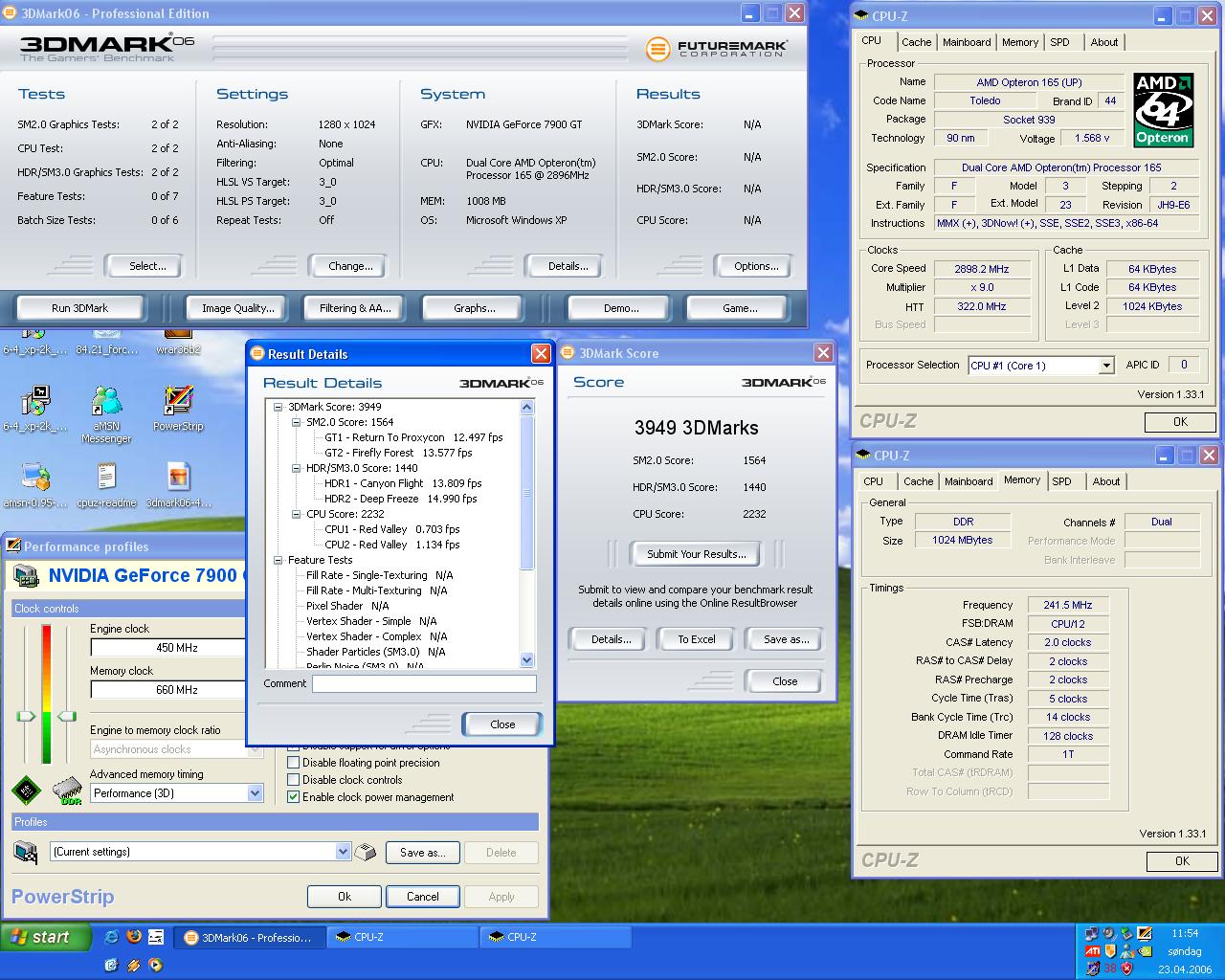Image resolution: width=1225 pixels, height=980 pixels.
Task: Click Save as in 3DMark Score window
Action: tap(786, 639)
